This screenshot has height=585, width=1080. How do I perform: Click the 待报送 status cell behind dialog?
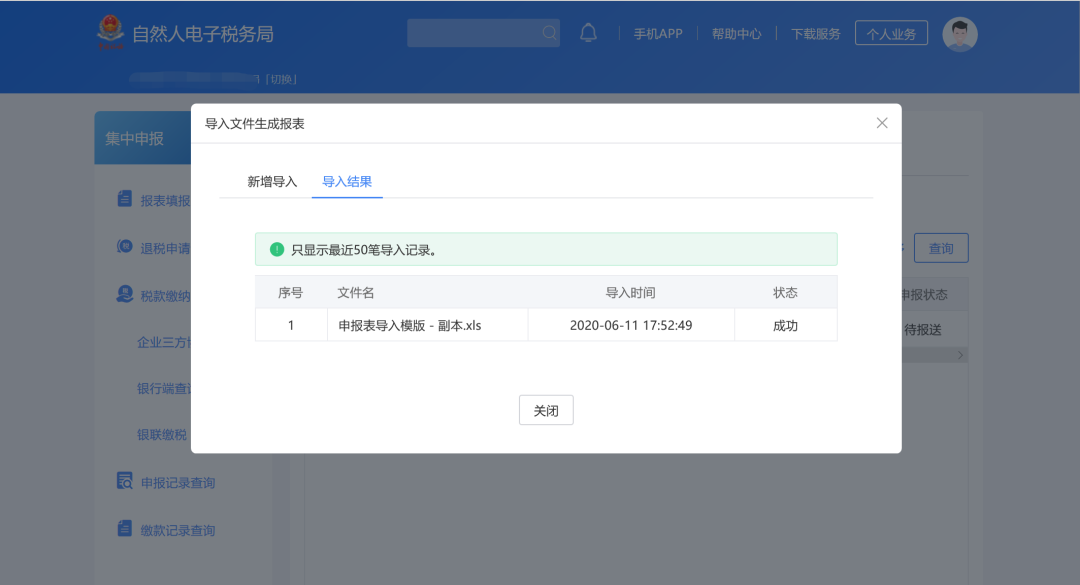tap(923, 330)
